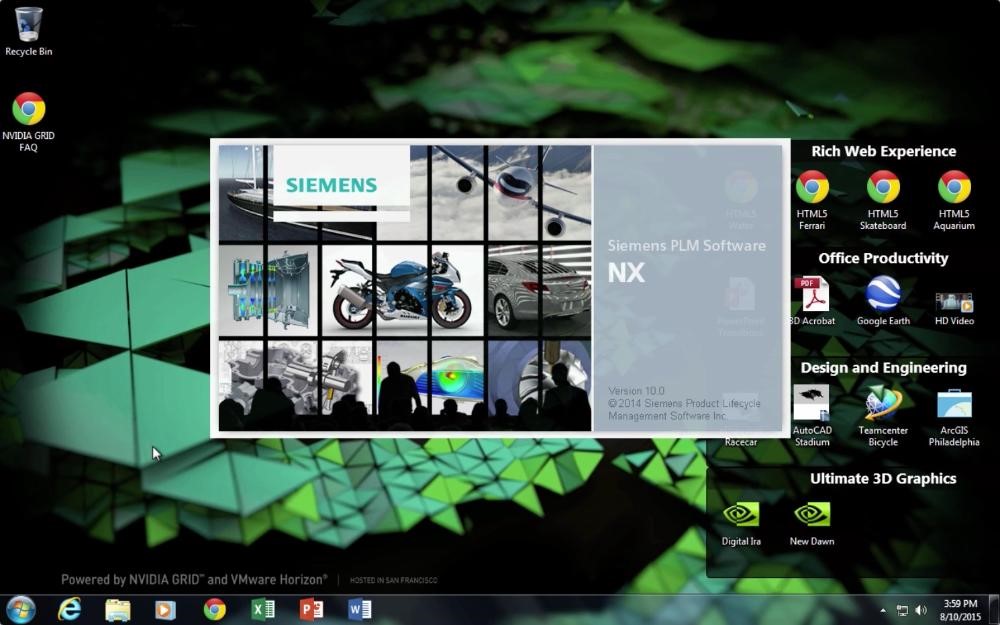Open Windows Media Player from taskbar
The height and width of the screenshot is (625, 1000).
tap(165, 610)
